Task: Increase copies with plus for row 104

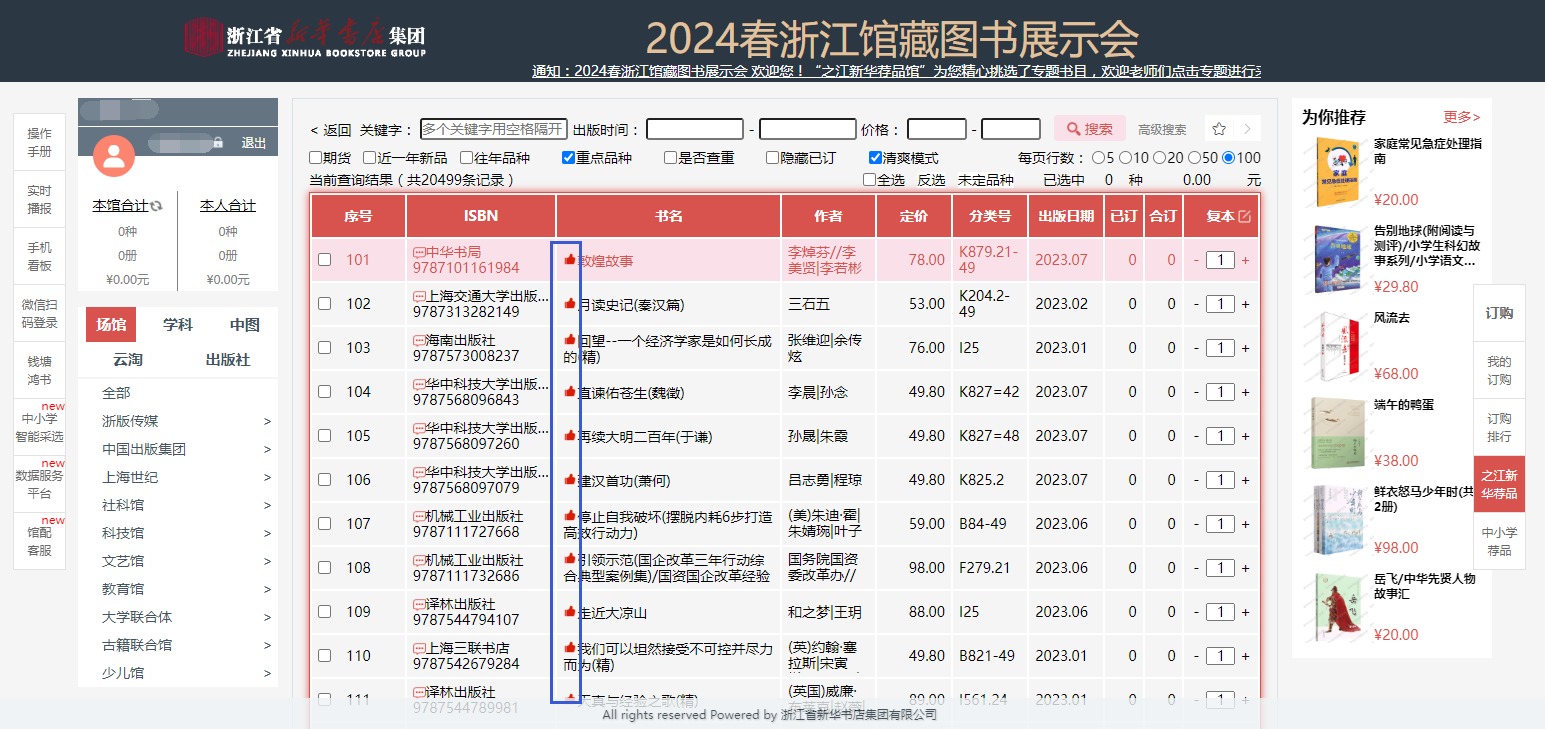Action: click(1245, 392)
